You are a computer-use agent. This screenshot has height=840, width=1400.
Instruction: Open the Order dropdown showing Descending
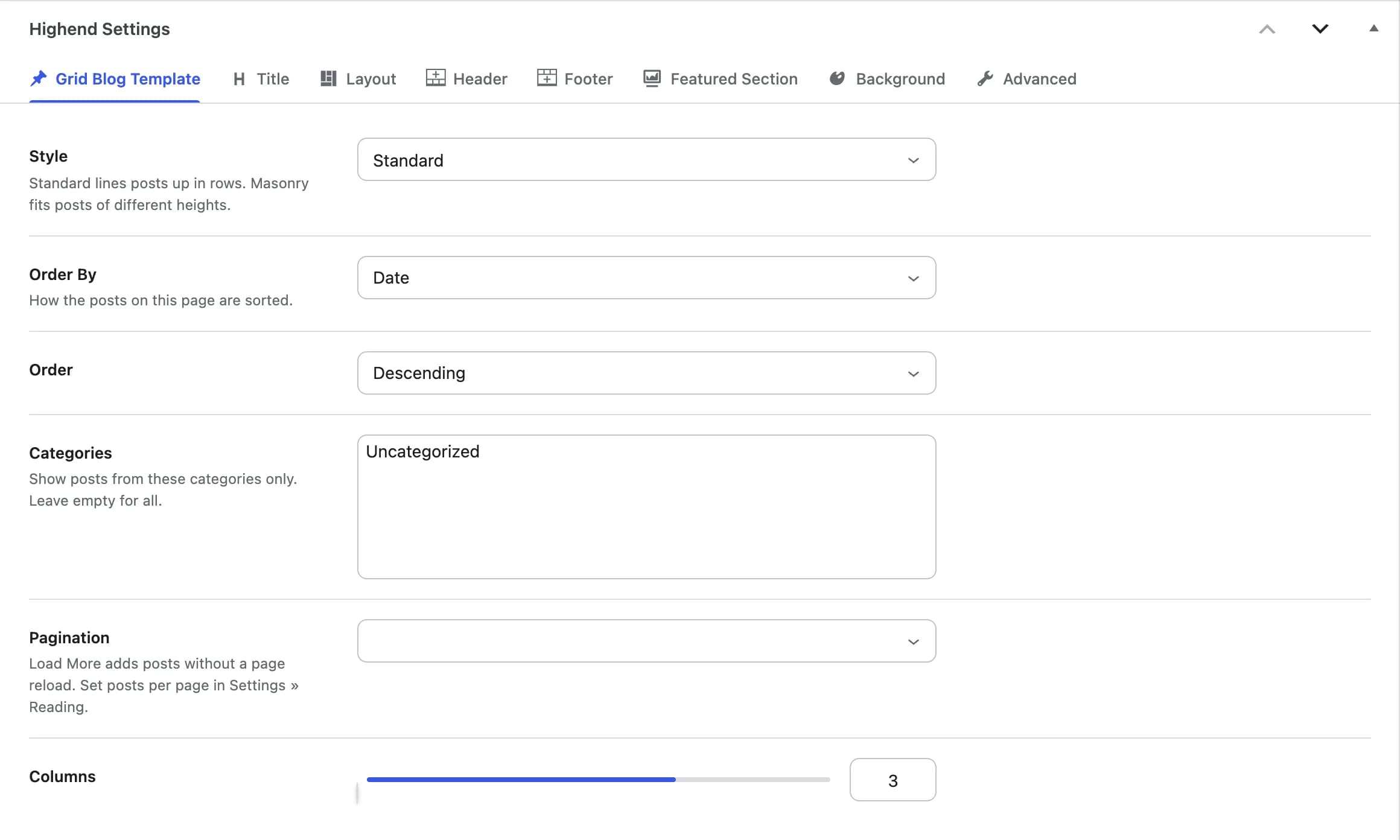(x=647, y=373)
